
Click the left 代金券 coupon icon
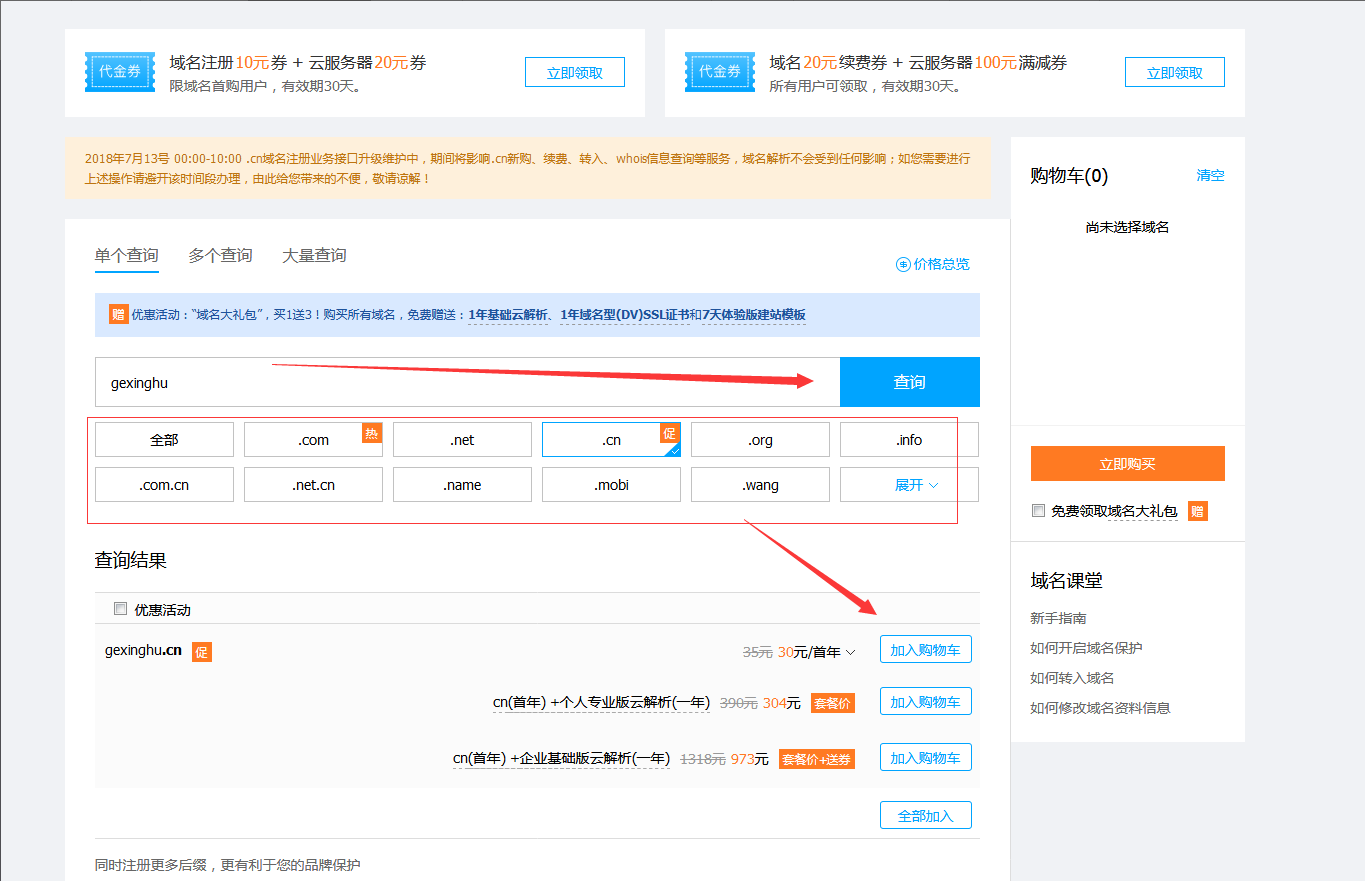pos(120,71)
